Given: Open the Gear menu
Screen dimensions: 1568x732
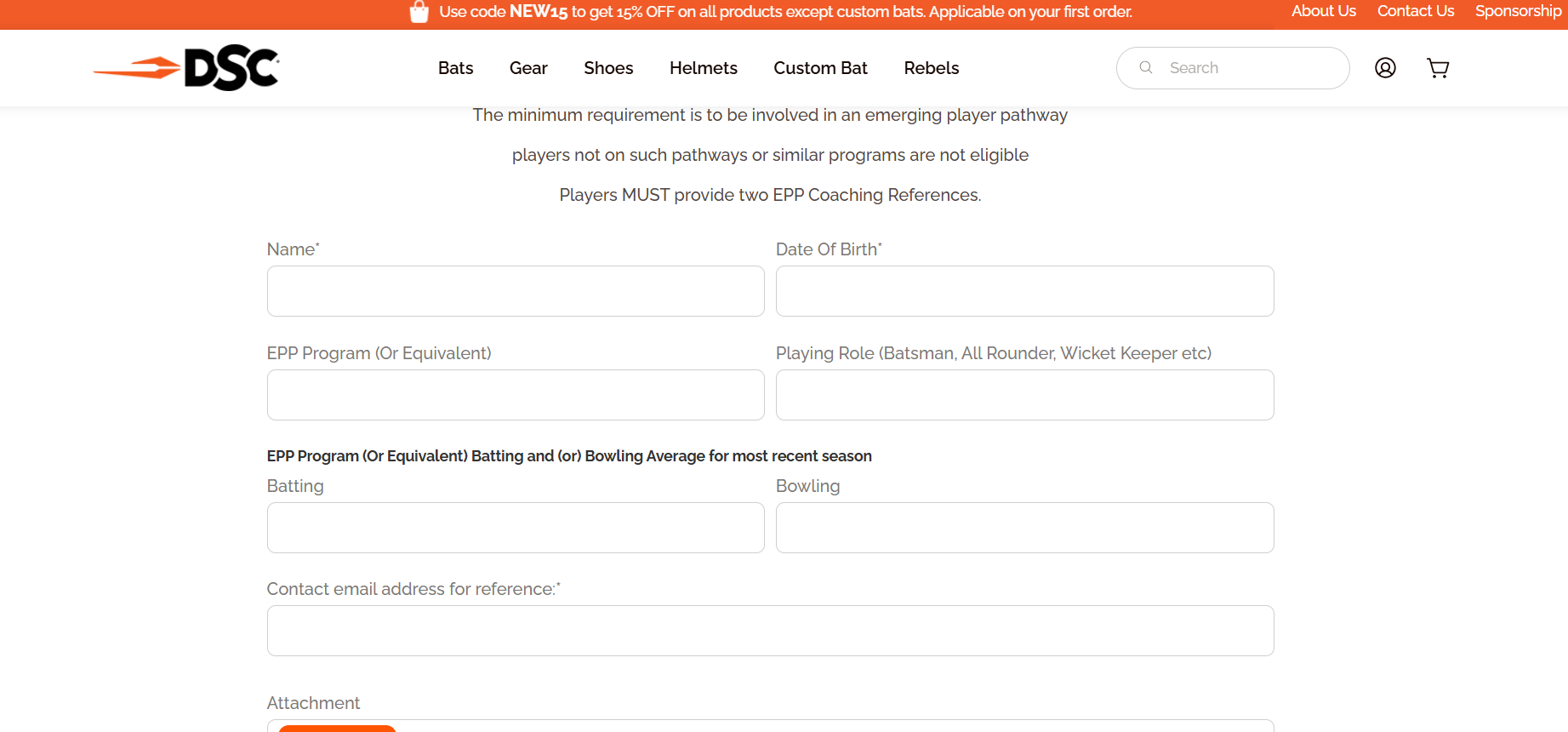Looking at the screenshot, I should pyautogui.click(x=528, y=68).
